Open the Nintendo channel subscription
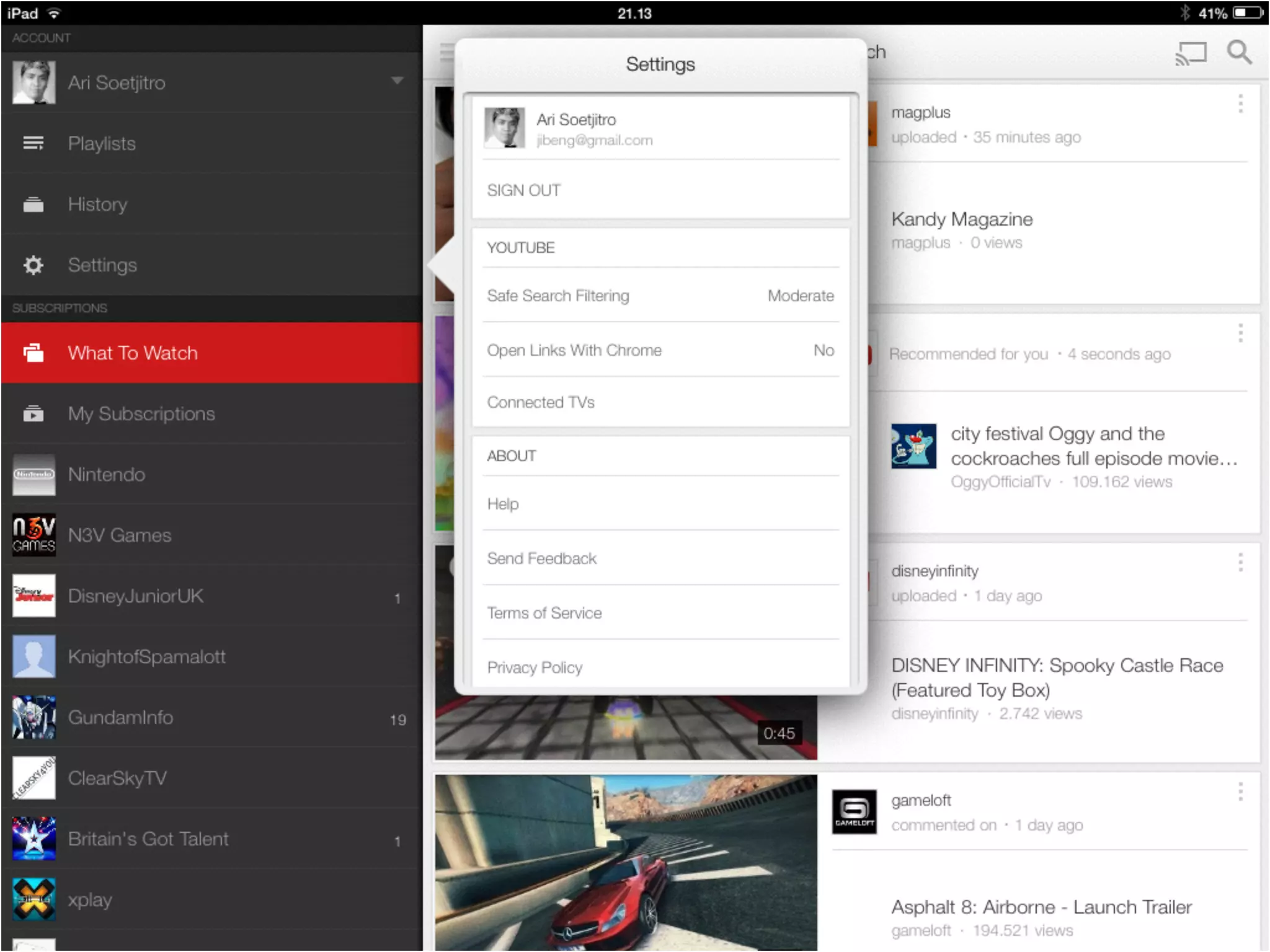 tap(107, 475)
